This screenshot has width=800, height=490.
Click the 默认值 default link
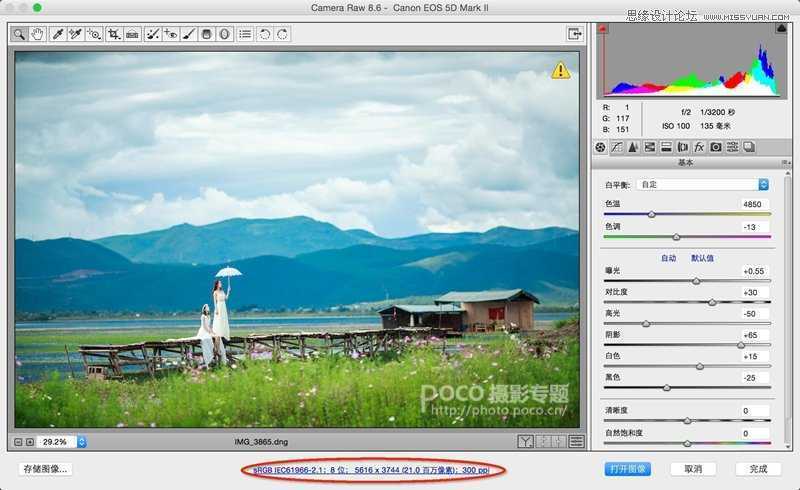click(x=702, y=258)
